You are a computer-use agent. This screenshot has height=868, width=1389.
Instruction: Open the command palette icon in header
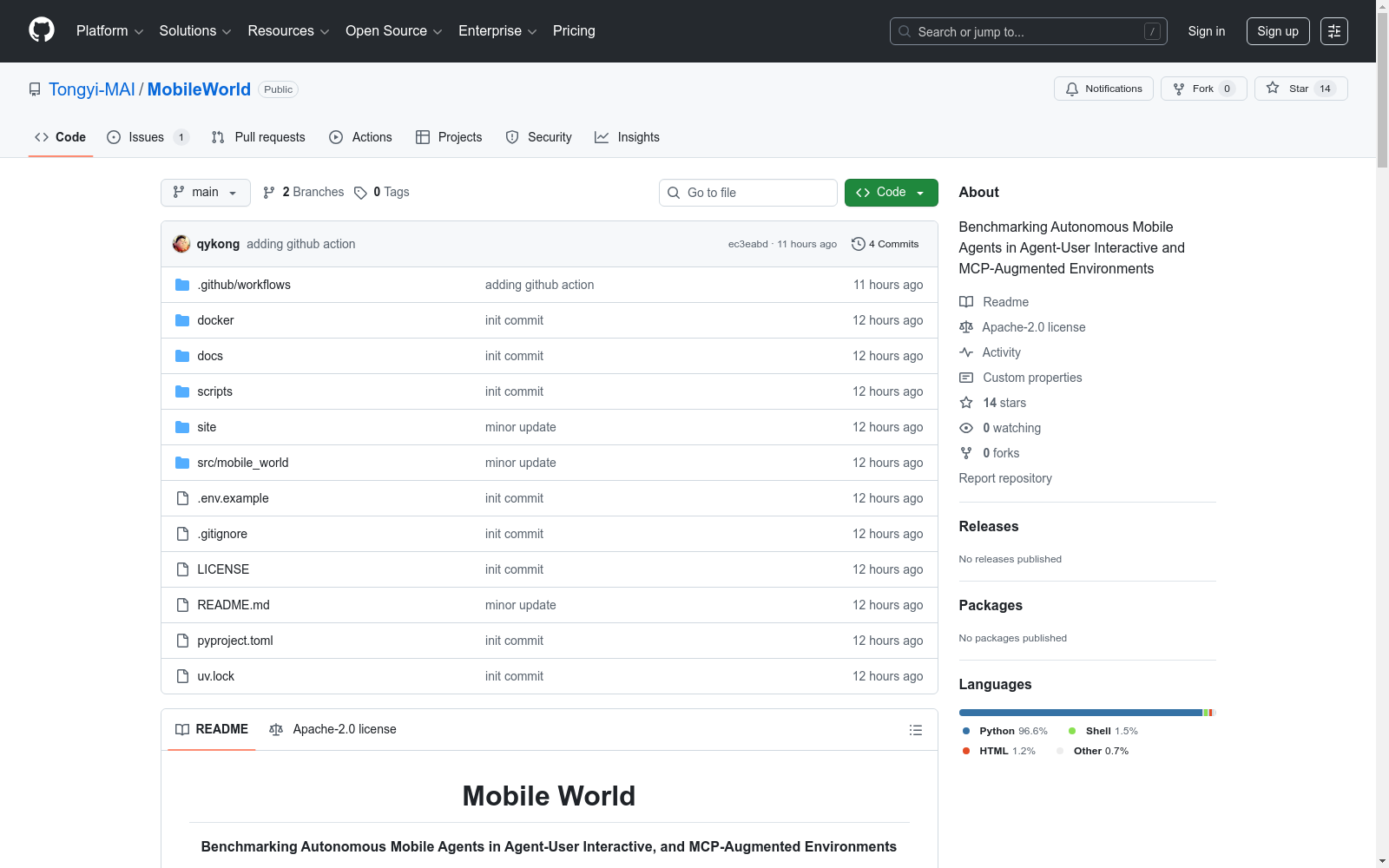click(x=1333, y=31)
